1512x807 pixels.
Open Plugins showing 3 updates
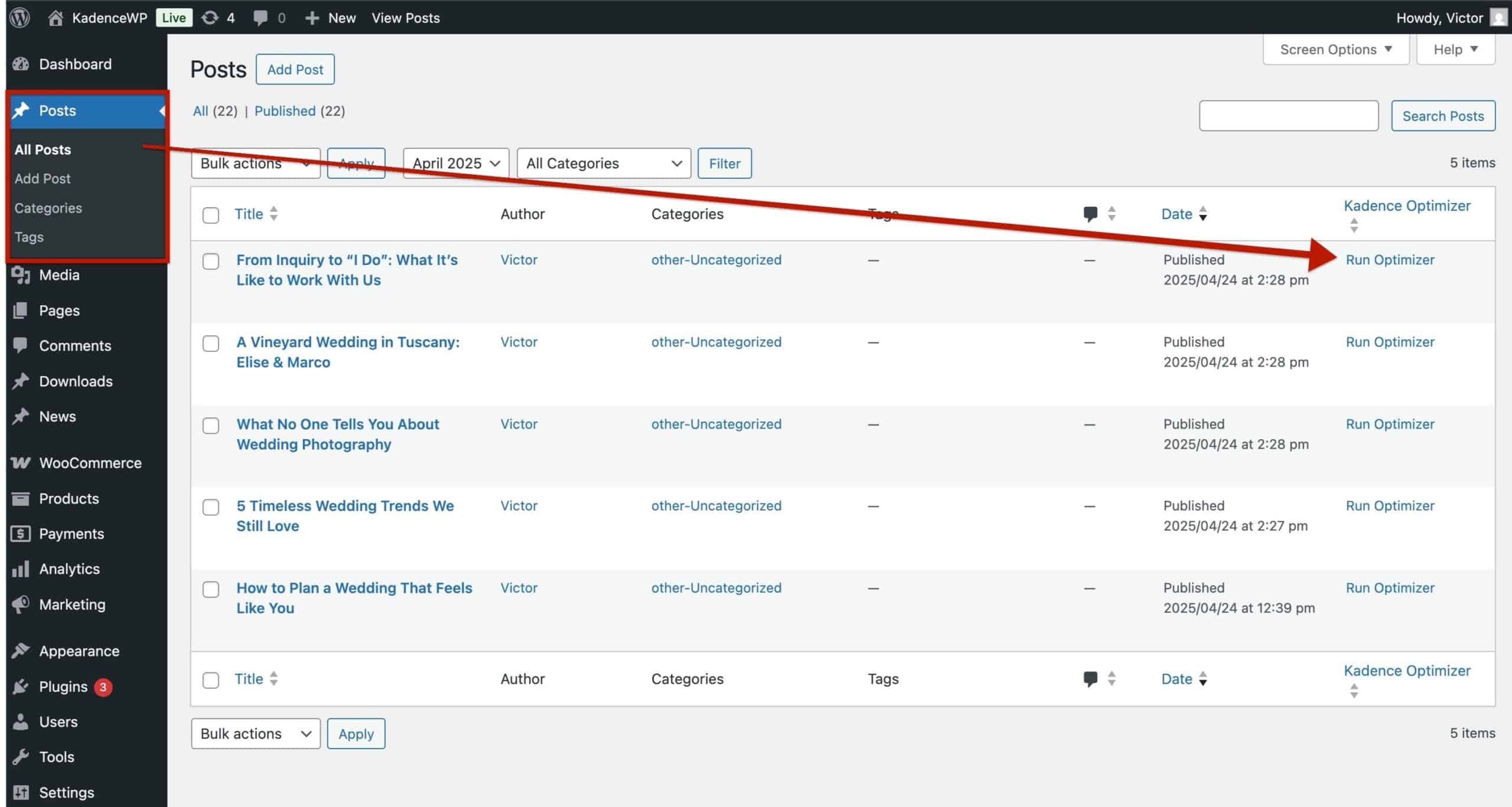62,687
